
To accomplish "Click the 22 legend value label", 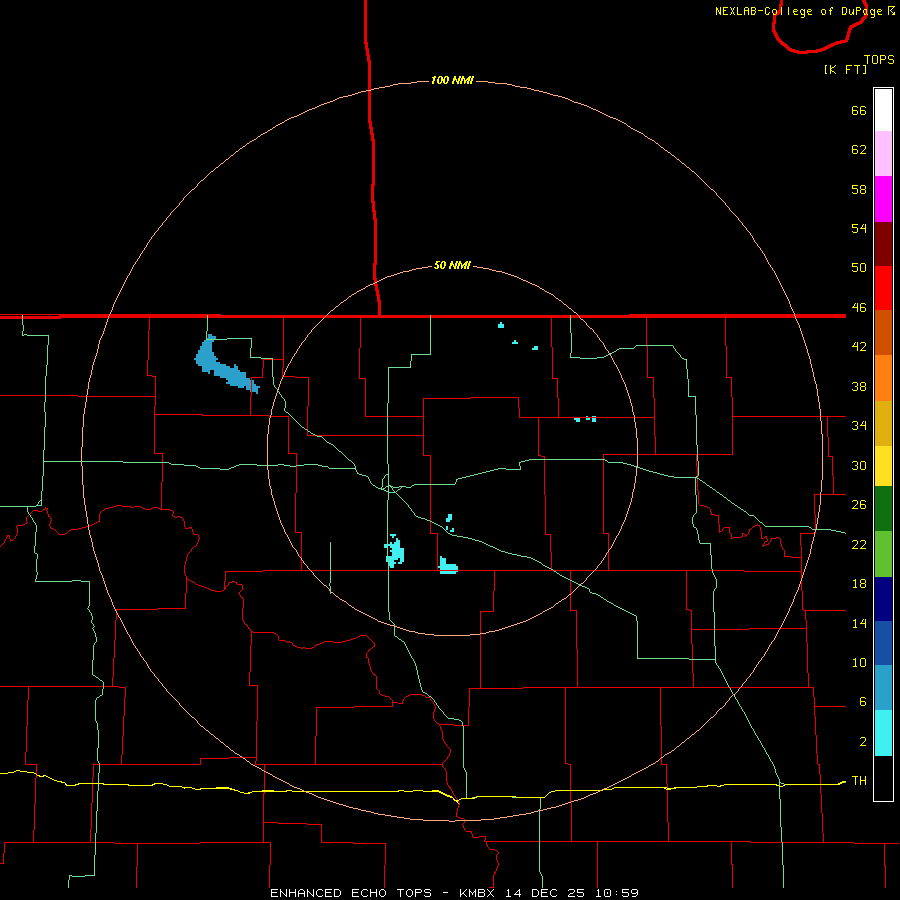I will (x=859, y=544).
